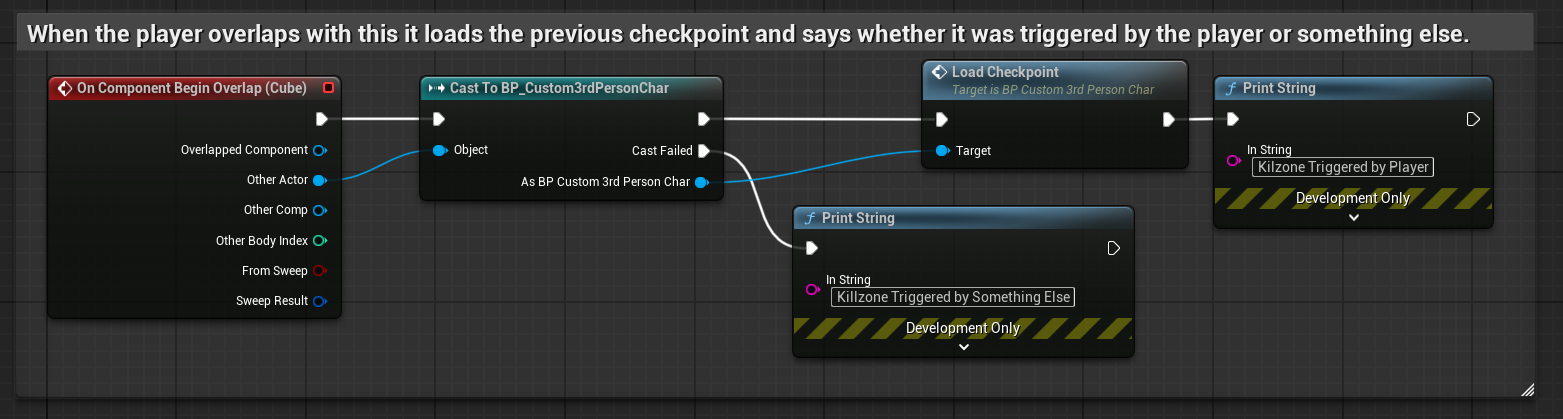Expand advanced options of 'Something Else' Print String

pos(964,347)
